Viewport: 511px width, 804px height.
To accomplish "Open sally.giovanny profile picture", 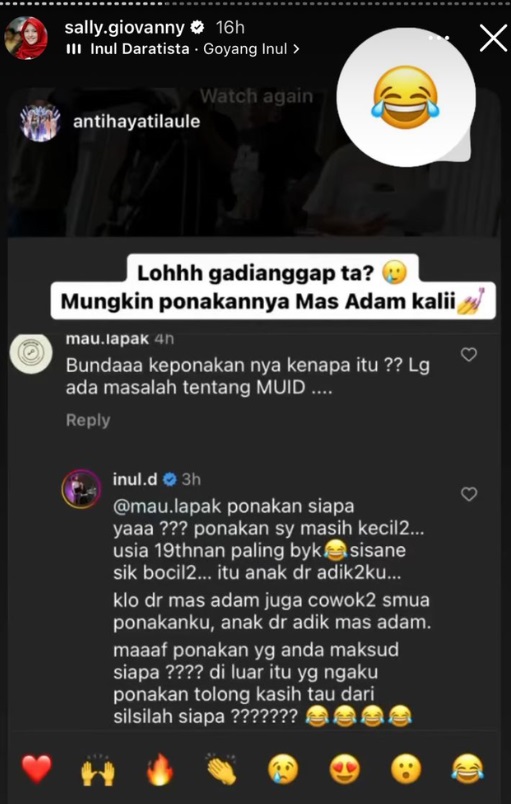I will coord(26,38).
